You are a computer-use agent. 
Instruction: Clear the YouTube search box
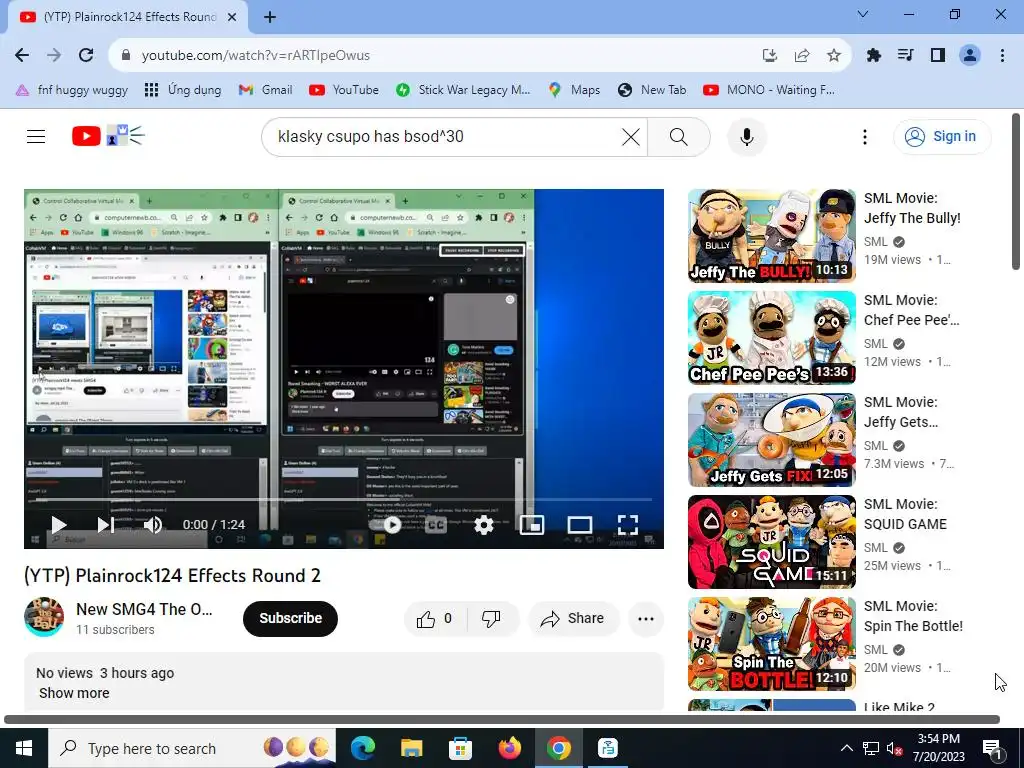click(630, 136)
